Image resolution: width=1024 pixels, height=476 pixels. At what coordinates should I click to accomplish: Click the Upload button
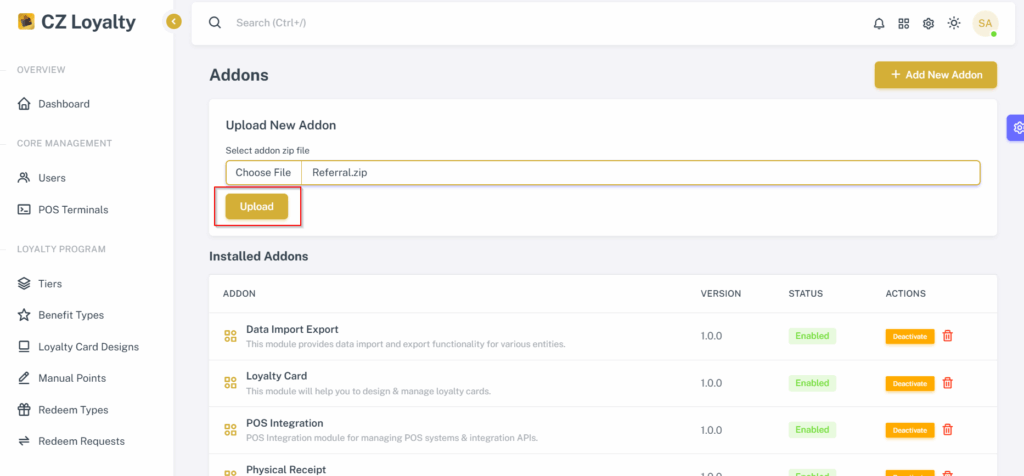257,206
